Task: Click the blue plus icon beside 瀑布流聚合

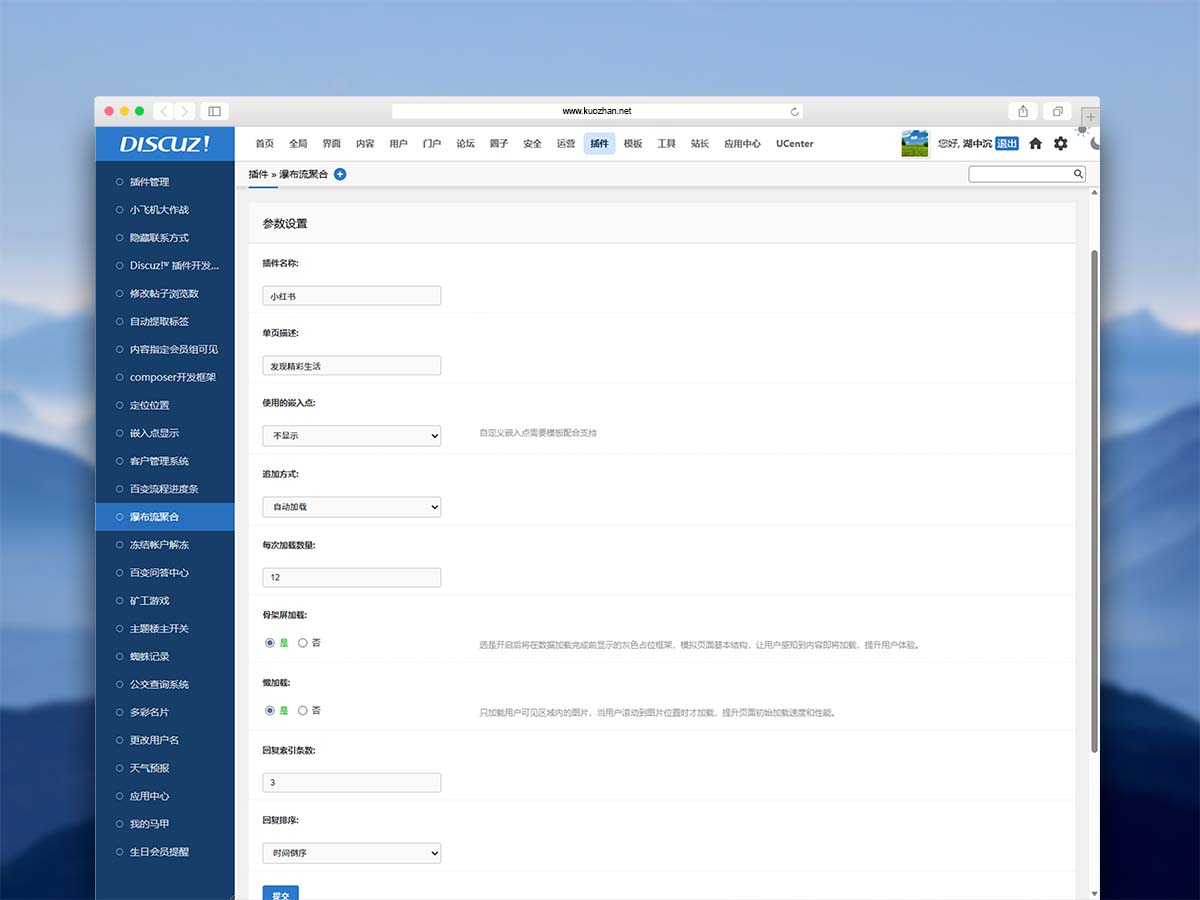Action: (x=340, y=174)
